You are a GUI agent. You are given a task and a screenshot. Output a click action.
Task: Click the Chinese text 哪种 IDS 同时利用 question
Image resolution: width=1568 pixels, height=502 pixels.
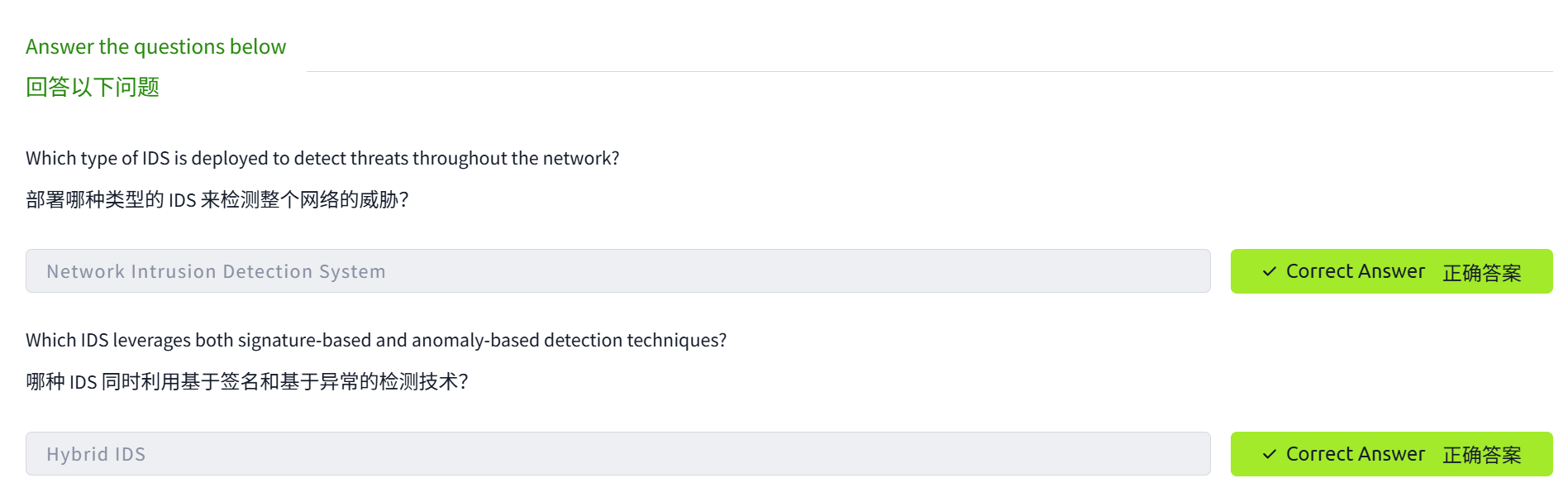tap(246, 382)
